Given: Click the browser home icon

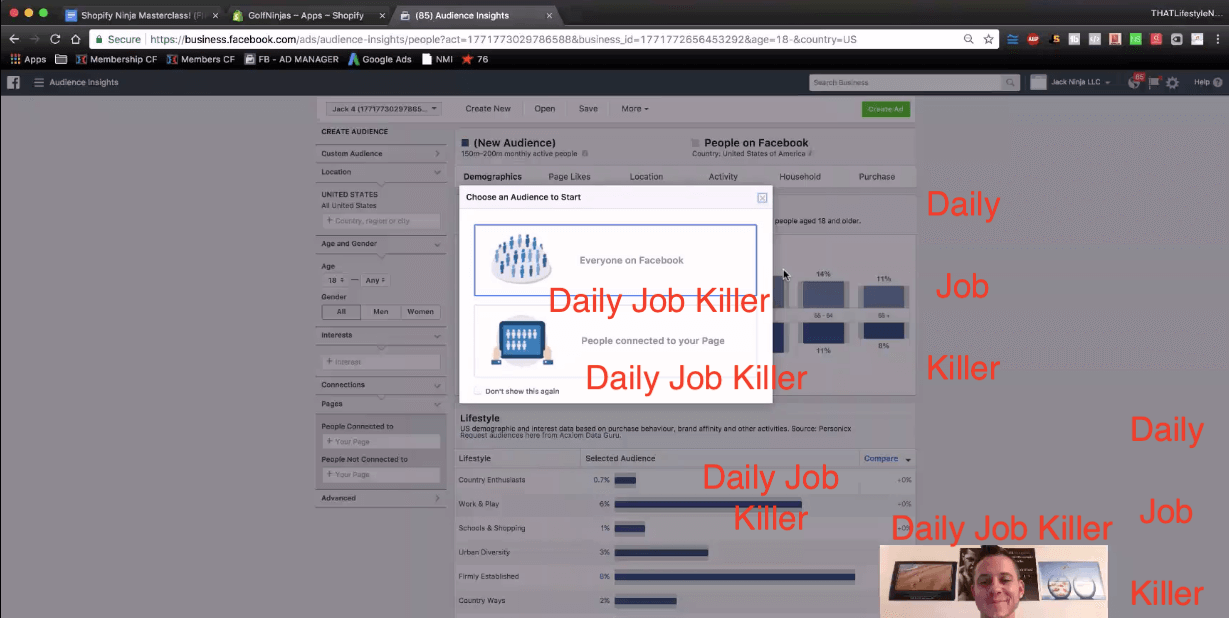Looking at the screenshot, I should pyautogui.click(x=75, y=39).
